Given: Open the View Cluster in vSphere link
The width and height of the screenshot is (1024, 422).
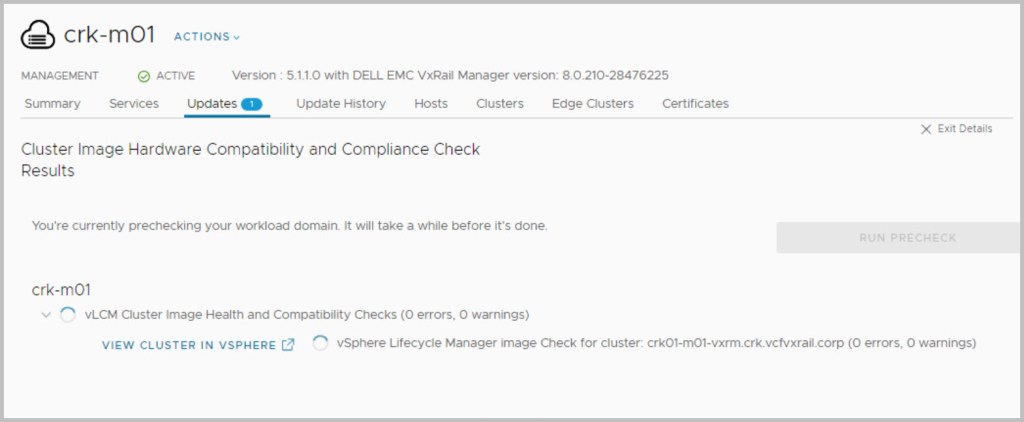Looking at the screenshot, I should [189, 345].
